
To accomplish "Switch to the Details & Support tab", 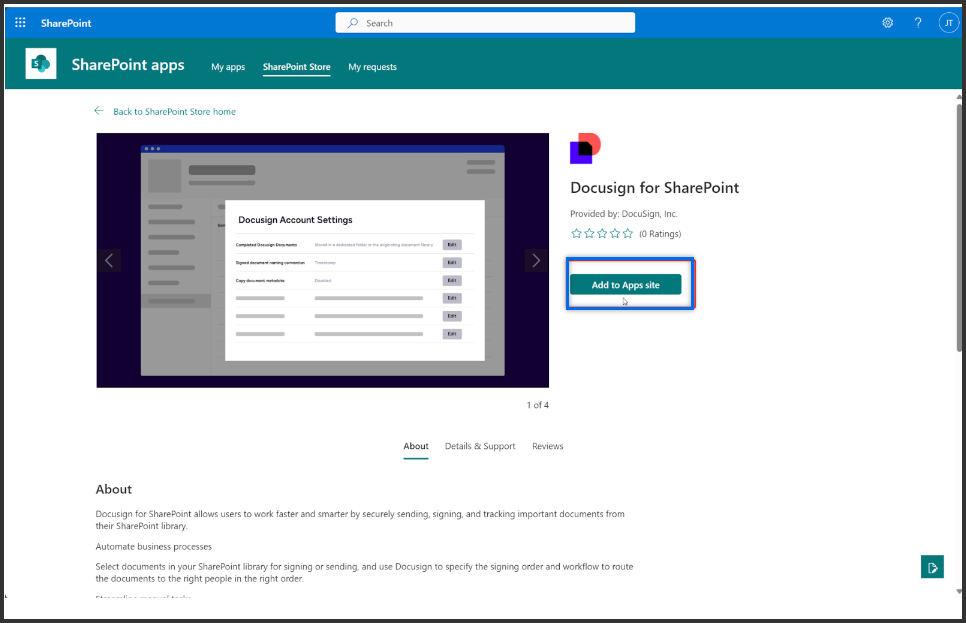I will click(x=480, y=446).
